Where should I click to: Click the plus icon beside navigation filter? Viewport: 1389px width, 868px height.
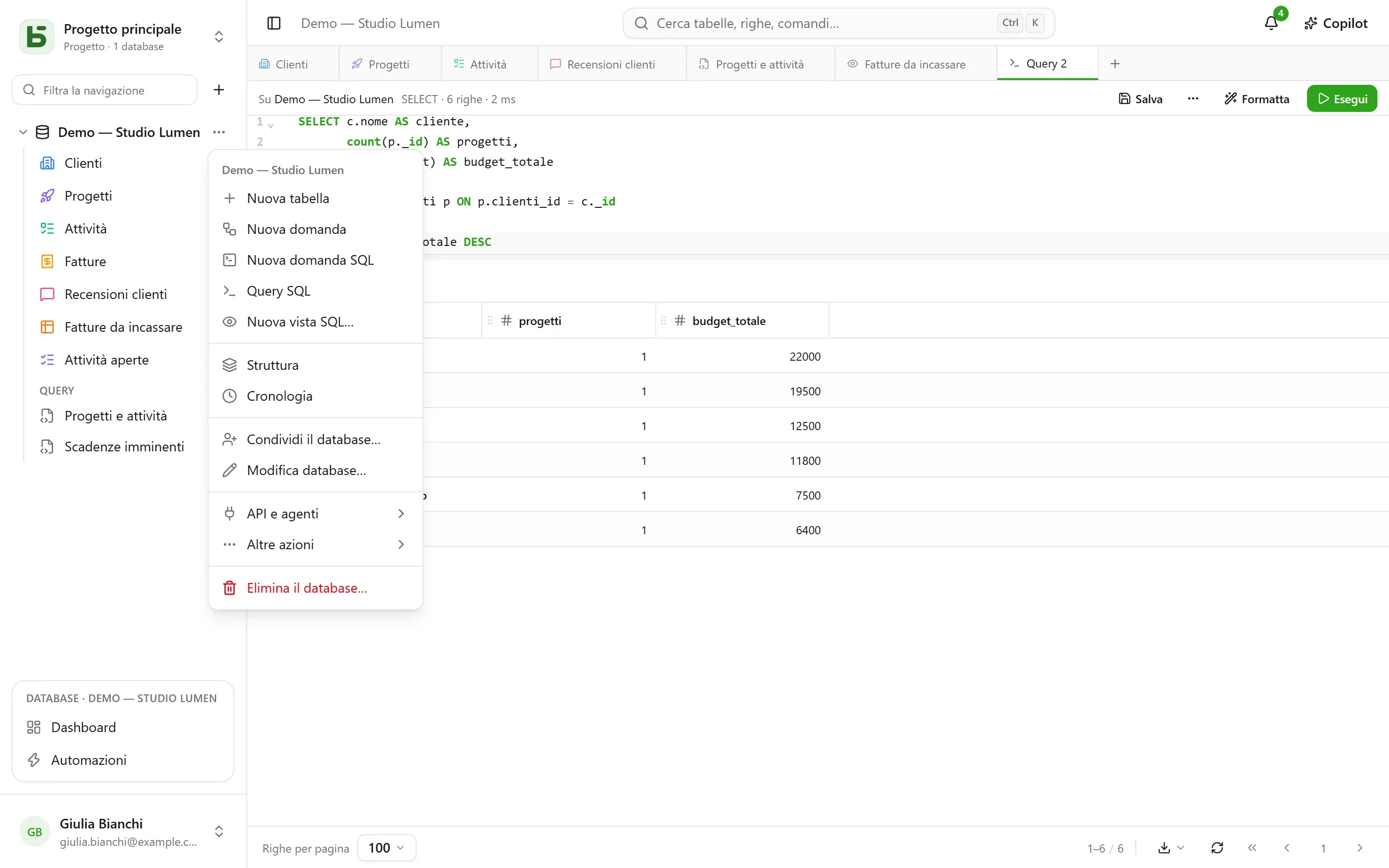[x=218, y=90]
